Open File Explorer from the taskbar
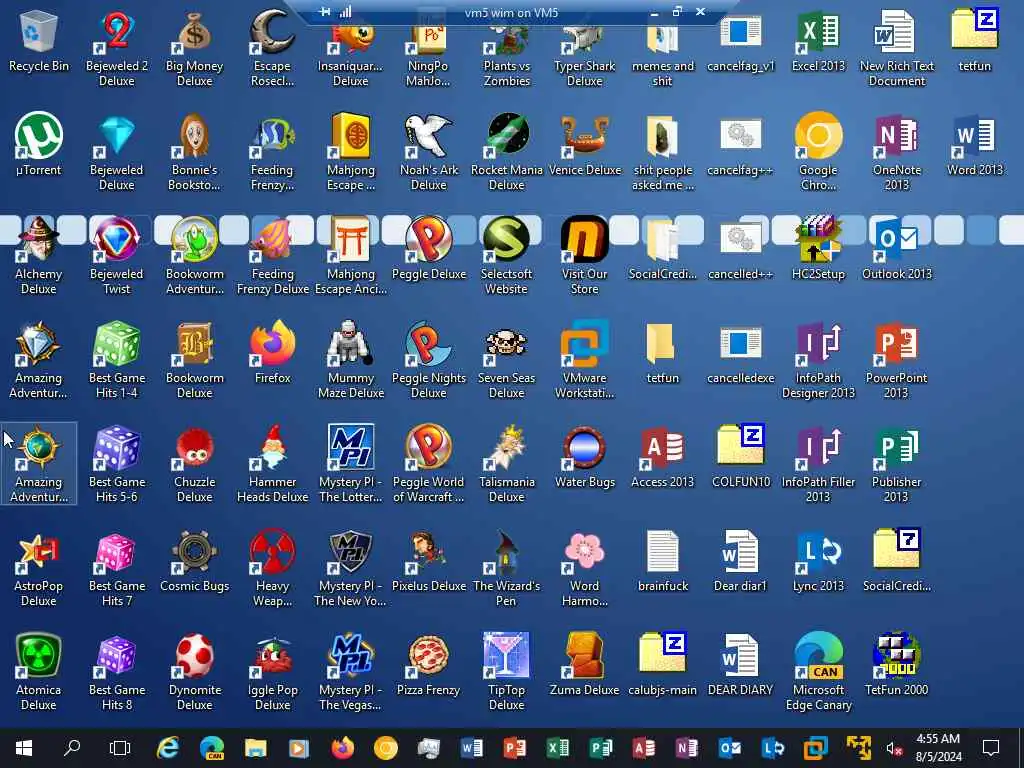Image resolution: width=1024 pixels, height=768 pixels. coord(255,748)
